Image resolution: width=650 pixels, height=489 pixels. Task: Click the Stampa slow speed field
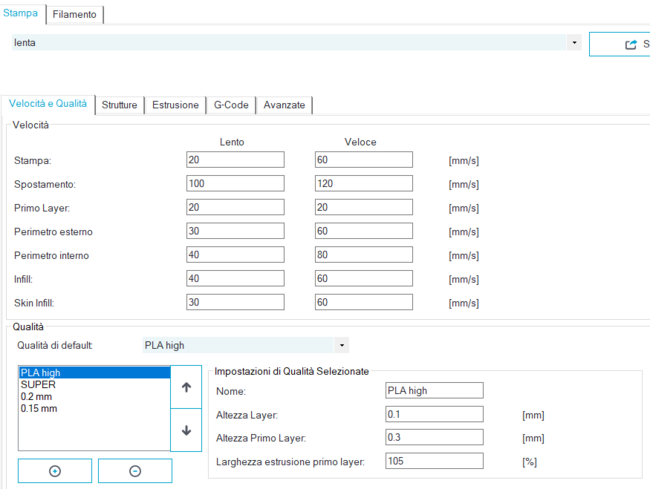pyautogui.click(x=235, y=160)
